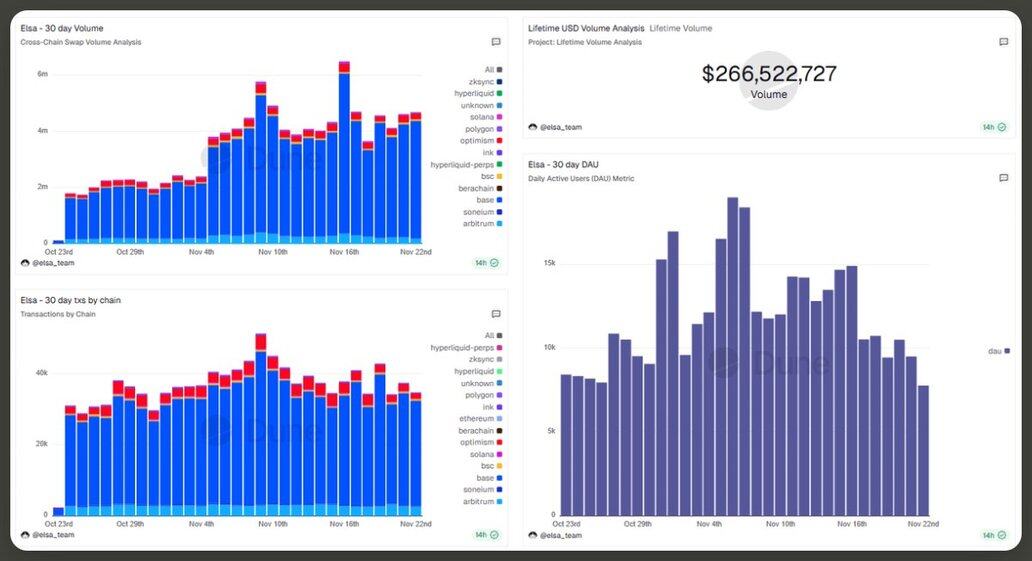1032x561 pixels.
Task: Click the $266,522,727 volume counter
Action: coord(769,74)
